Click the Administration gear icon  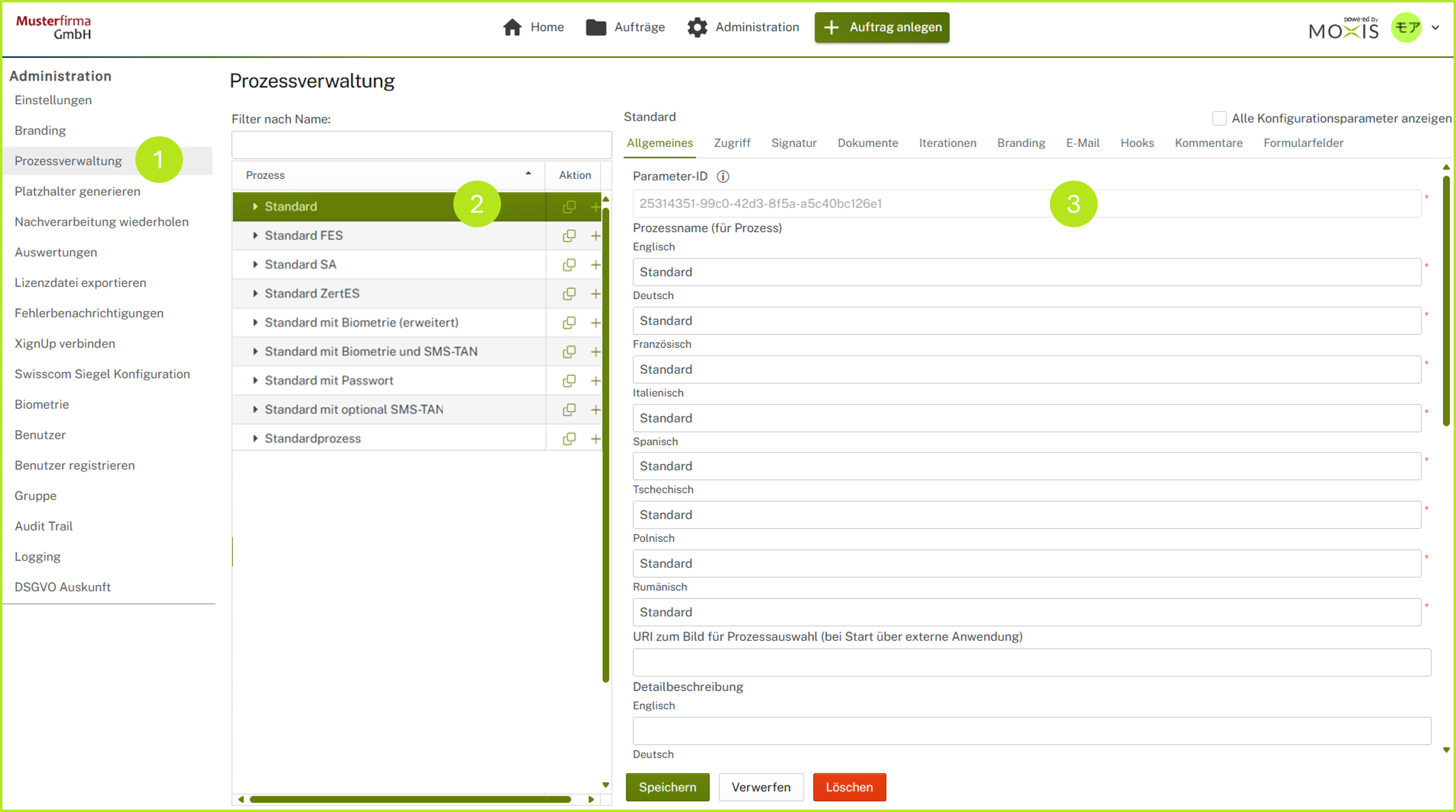point(697,27)
